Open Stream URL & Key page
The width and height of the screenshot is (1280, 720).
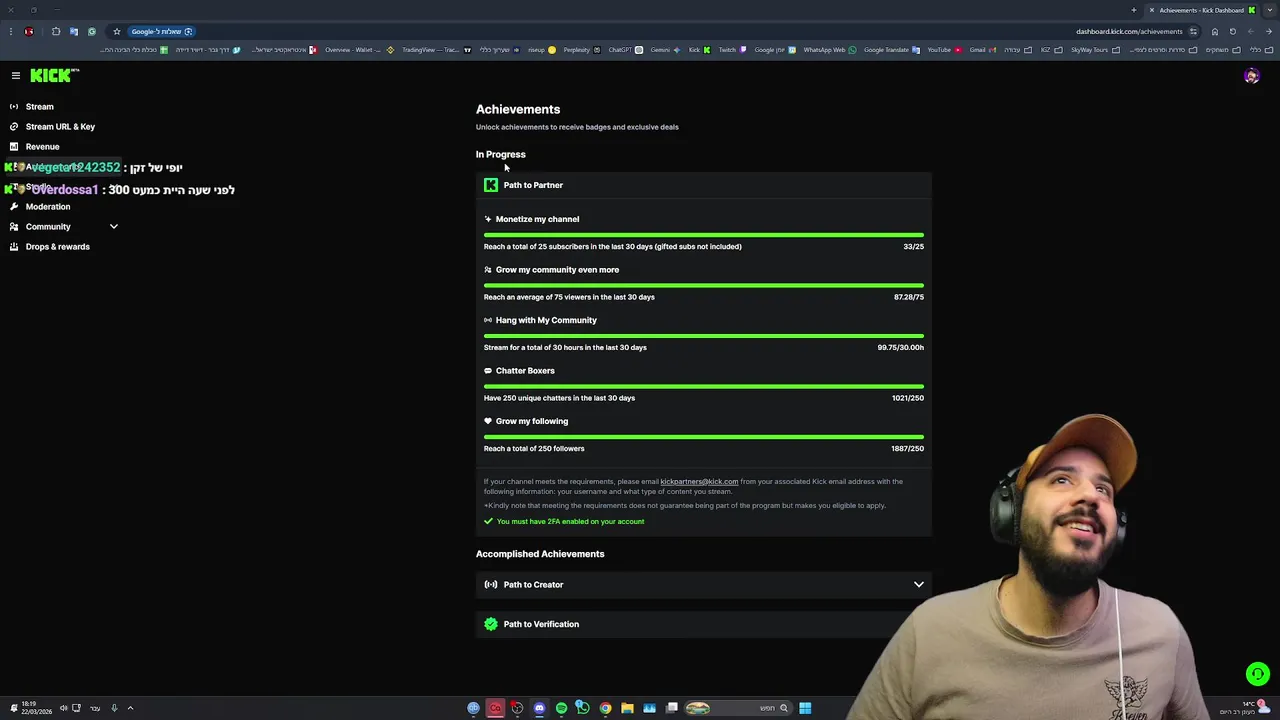click(60, 126)
